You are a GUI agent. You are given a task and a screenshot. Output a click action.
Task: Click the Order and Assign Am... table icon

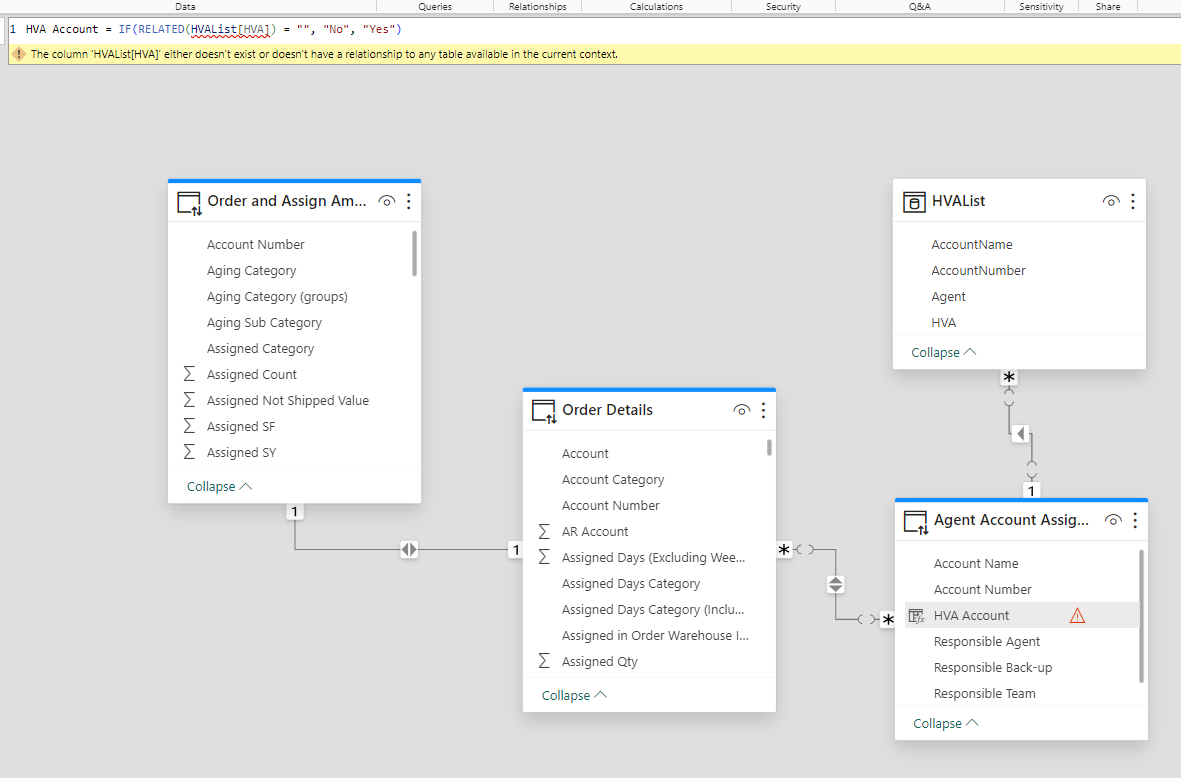189,203
